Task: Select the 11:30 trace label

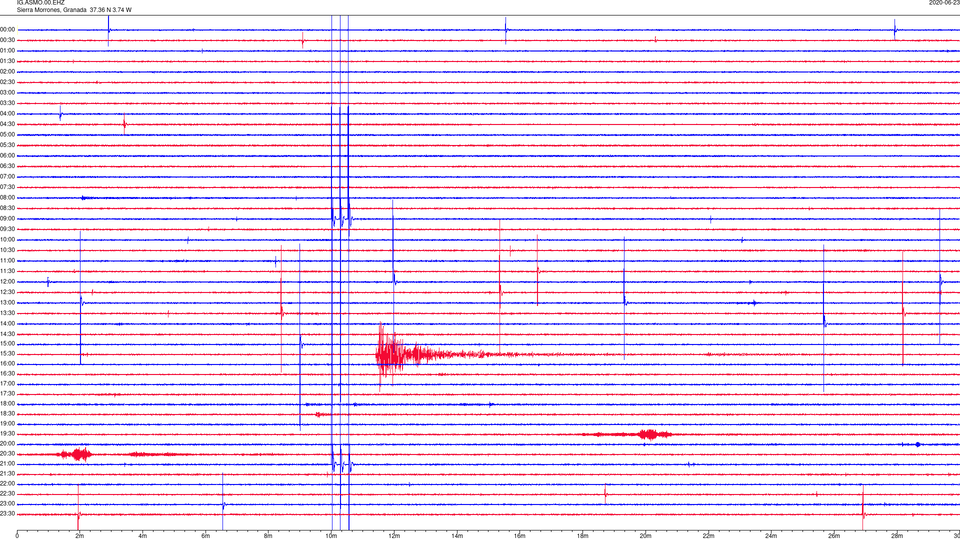Action: pos(7,271)
